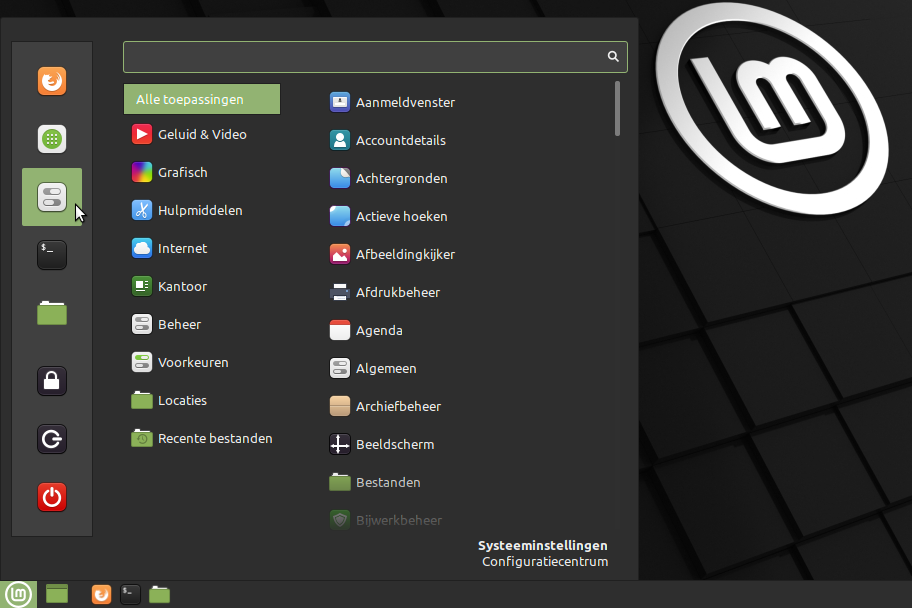Choose the Voorkeuren category
The width and height of the screenshot is (912, 608).
pyautogui.click(x=193, y=362)
